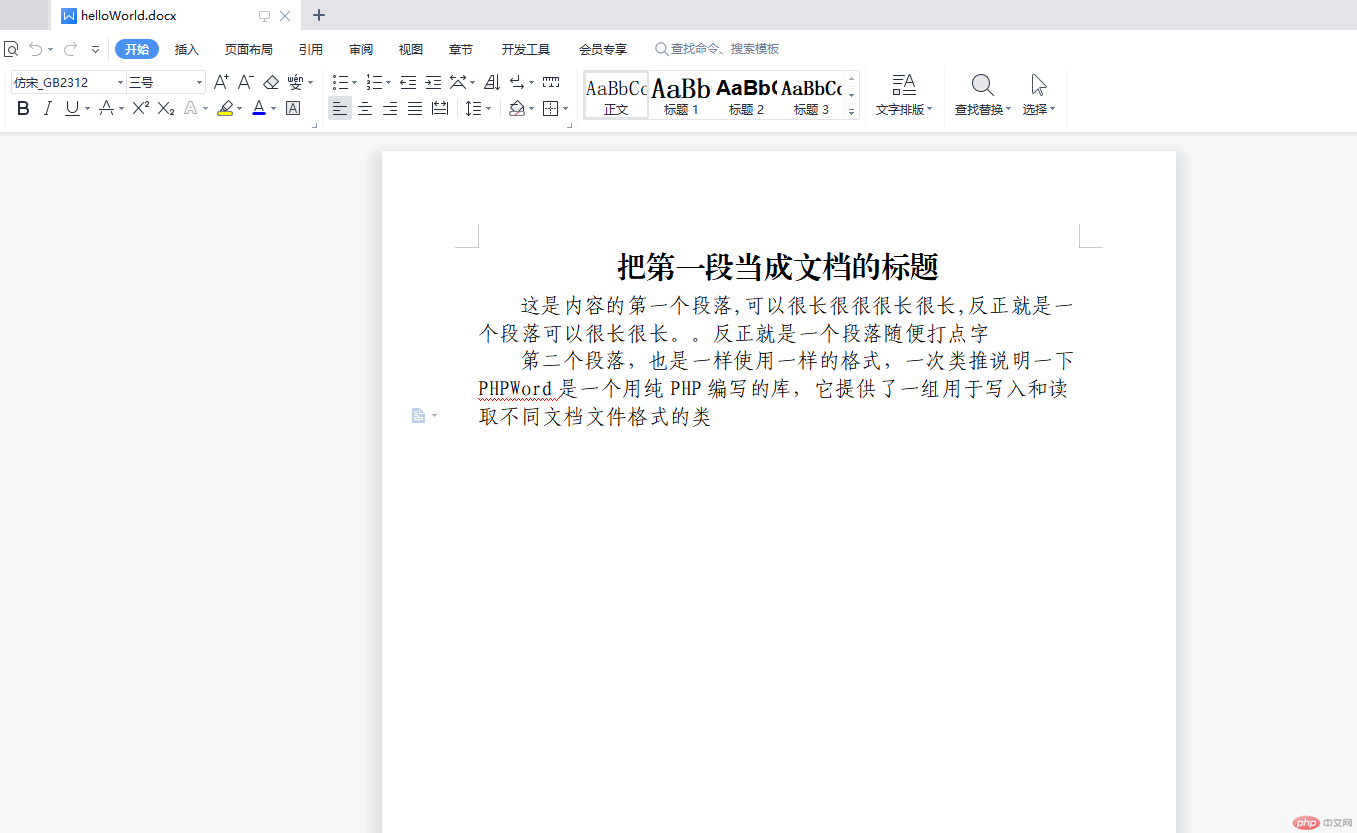Apply distributed alignment
Viewport: 1357px width, 833px height.
tap(440, 108)
